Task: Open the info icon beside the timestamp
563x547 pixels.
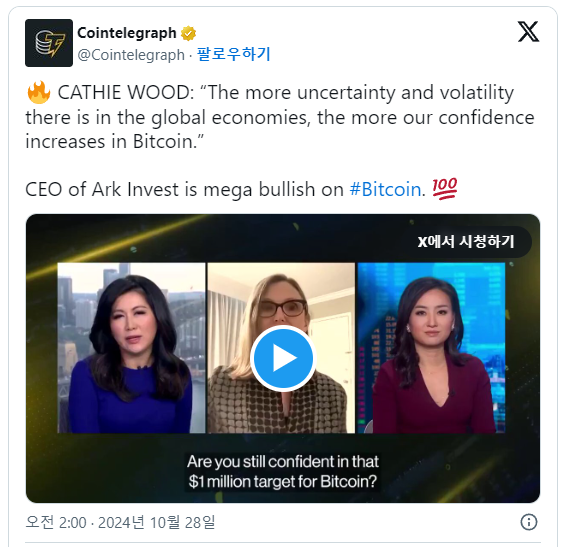Action: (529, 522)
